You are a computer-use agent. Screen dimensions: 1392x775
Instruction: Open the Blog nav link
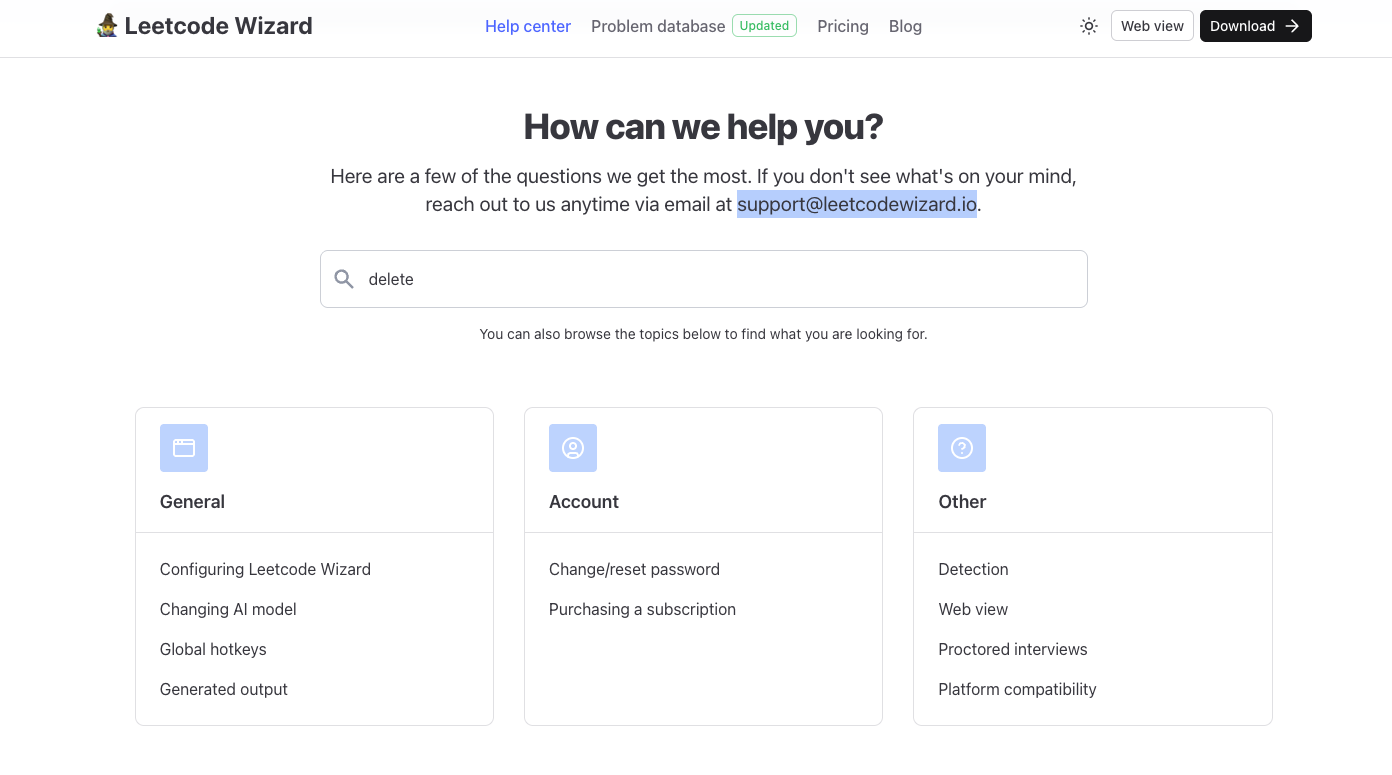[905, 26]
